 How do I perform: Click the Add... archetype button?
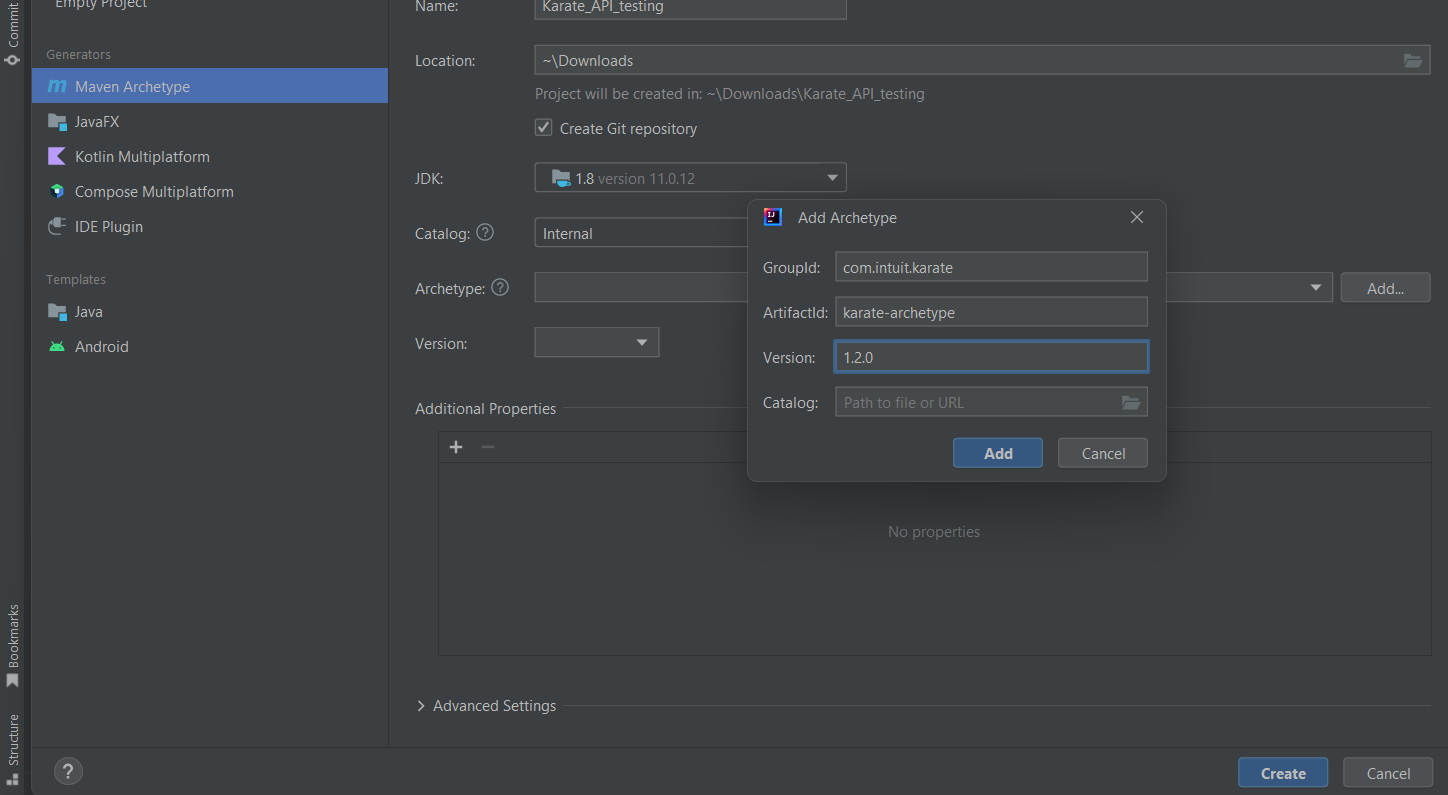(1385, 288)
